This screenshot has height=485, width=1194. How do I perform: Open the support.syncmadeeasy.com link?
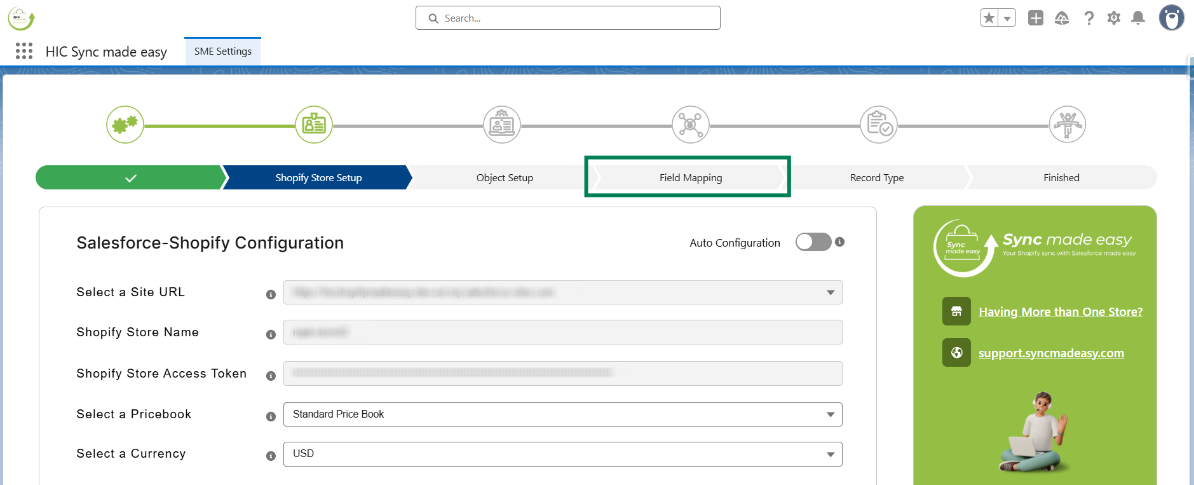pos(1052,353)
